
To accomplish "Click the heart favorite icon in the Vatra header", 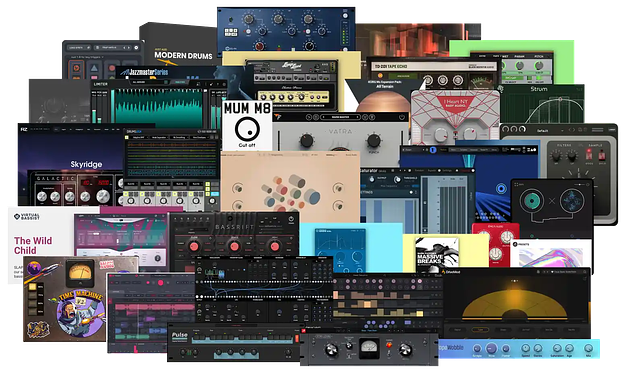I will (x=402, y=117).
